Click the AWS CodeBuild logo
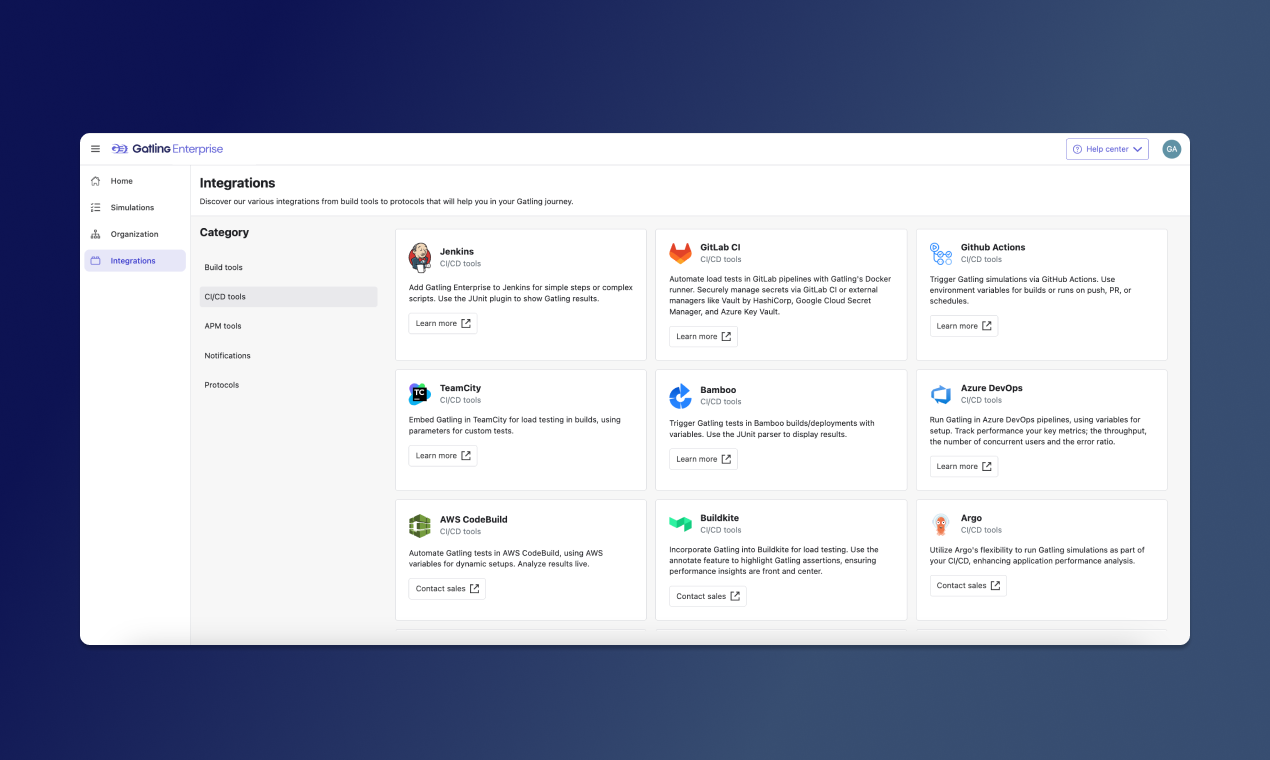The width and height of the screenshot is (1270, 760). (x=420, y=526)
